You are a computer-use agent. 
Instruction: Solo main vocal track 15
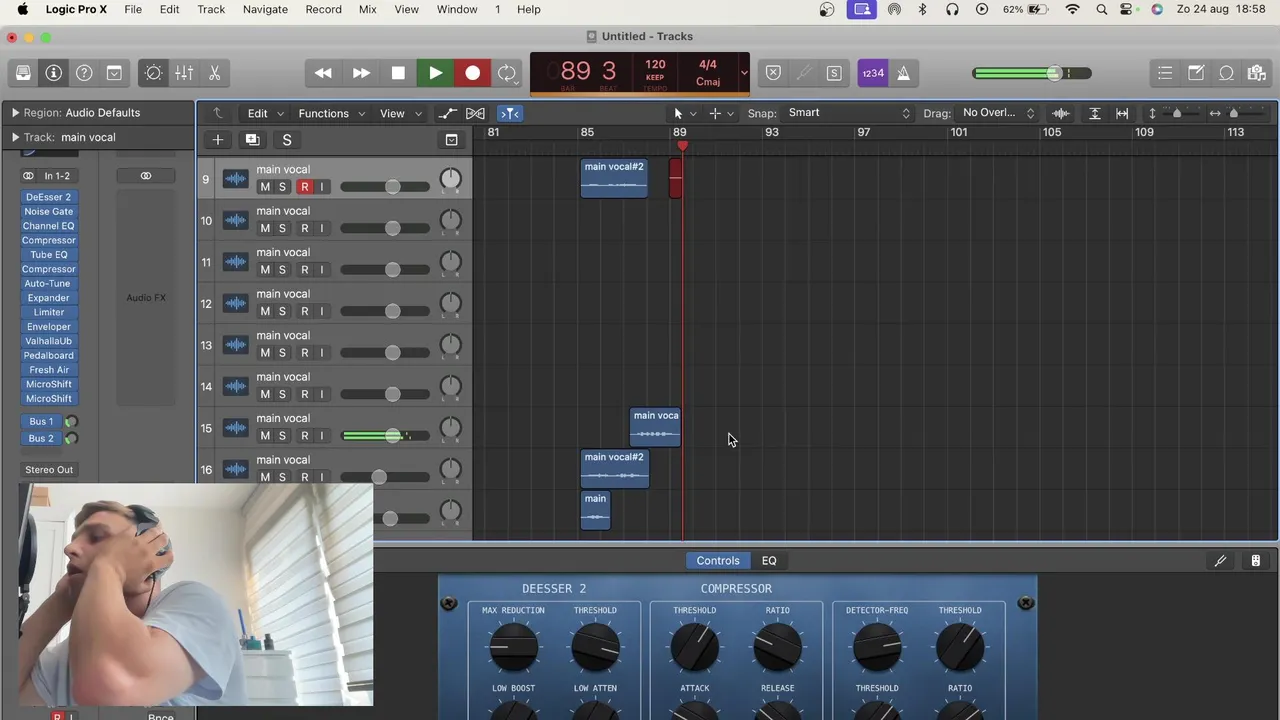282,436
